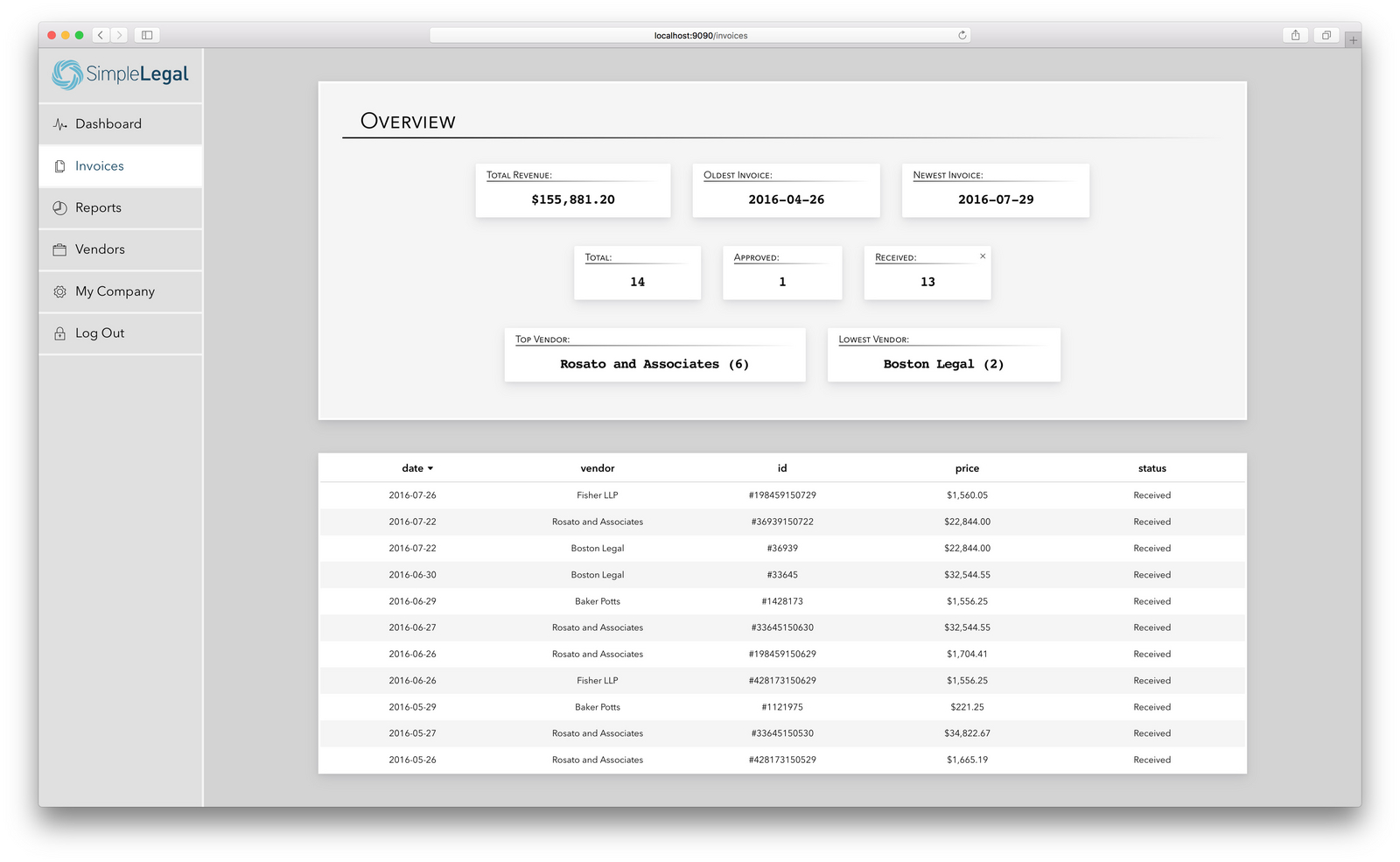1400x862 pixels.
Task: Click the SimpleLegal logo
Action: coord(120,75)
